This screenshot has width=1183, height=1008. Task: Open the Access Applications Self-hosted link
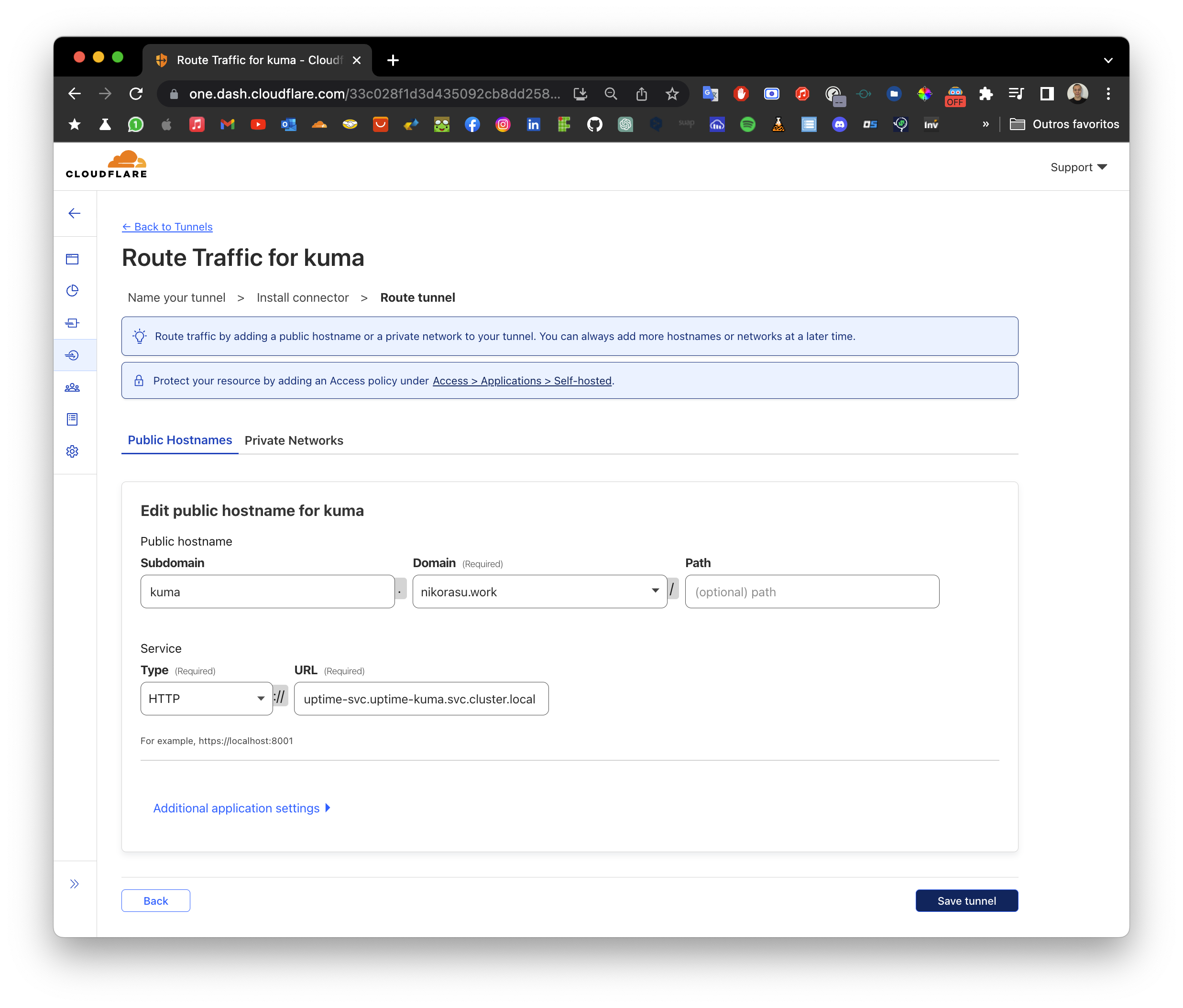coord(522,381)
